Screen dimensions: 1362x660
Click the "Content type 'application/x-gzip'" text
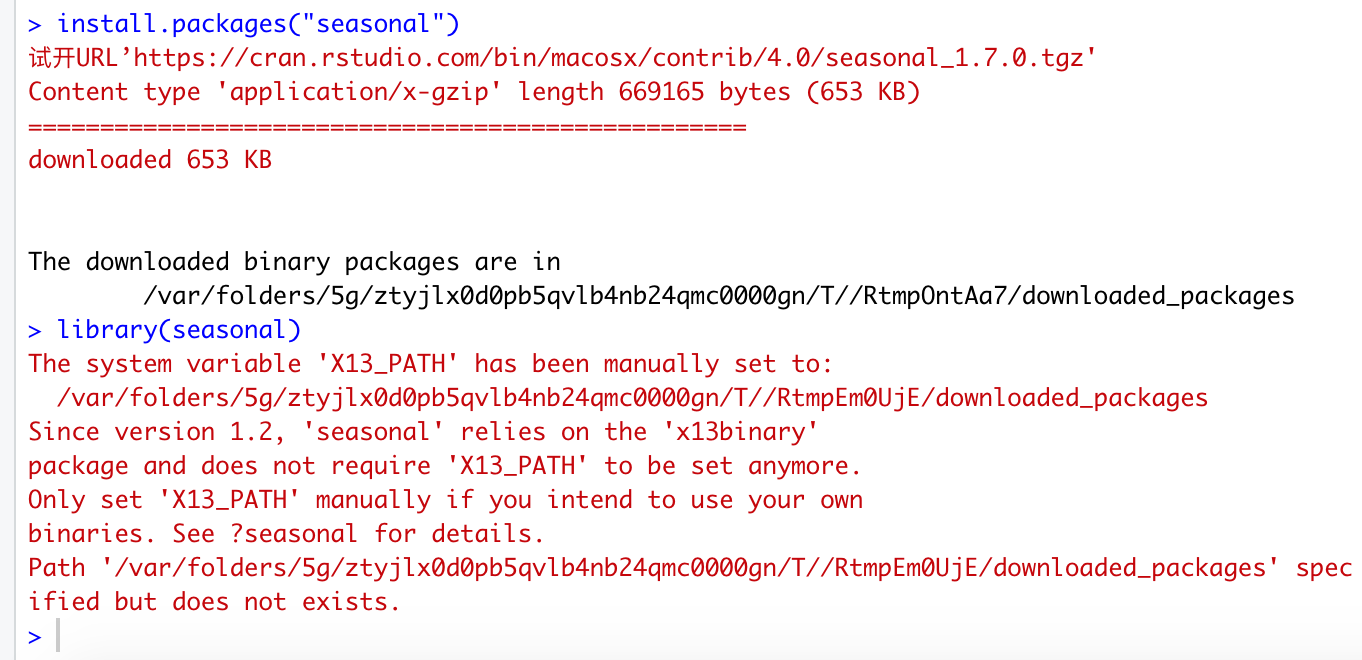point(265,92)
